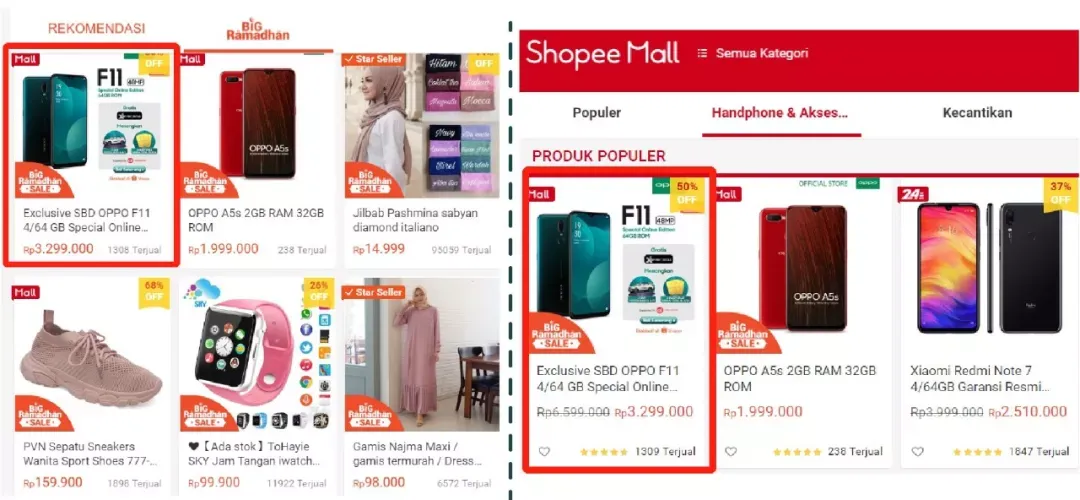Tap heart icon under OPPO A5s product

(x=731, y=452)
